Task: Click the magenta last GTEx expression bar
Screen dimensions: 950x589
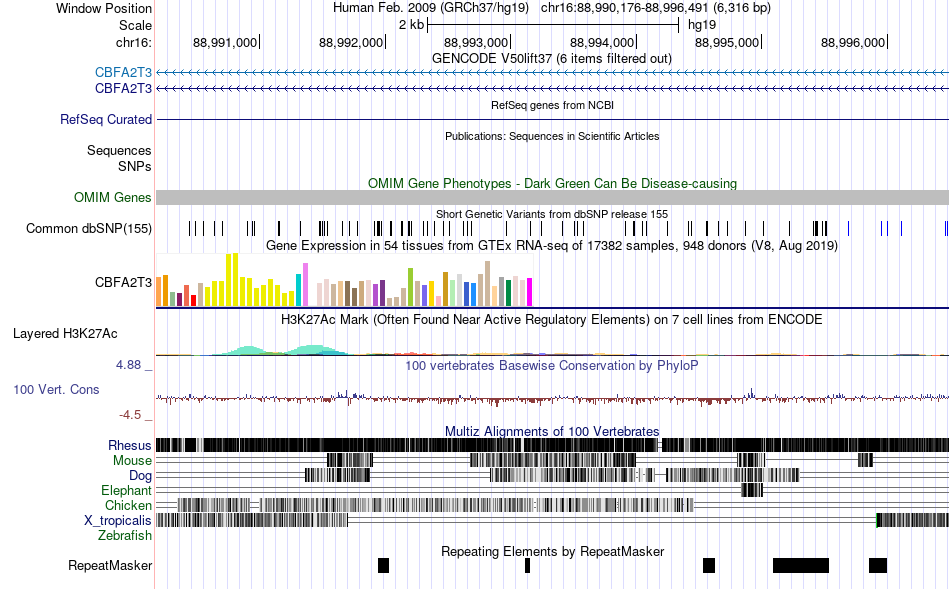Action: coord(529,292)
